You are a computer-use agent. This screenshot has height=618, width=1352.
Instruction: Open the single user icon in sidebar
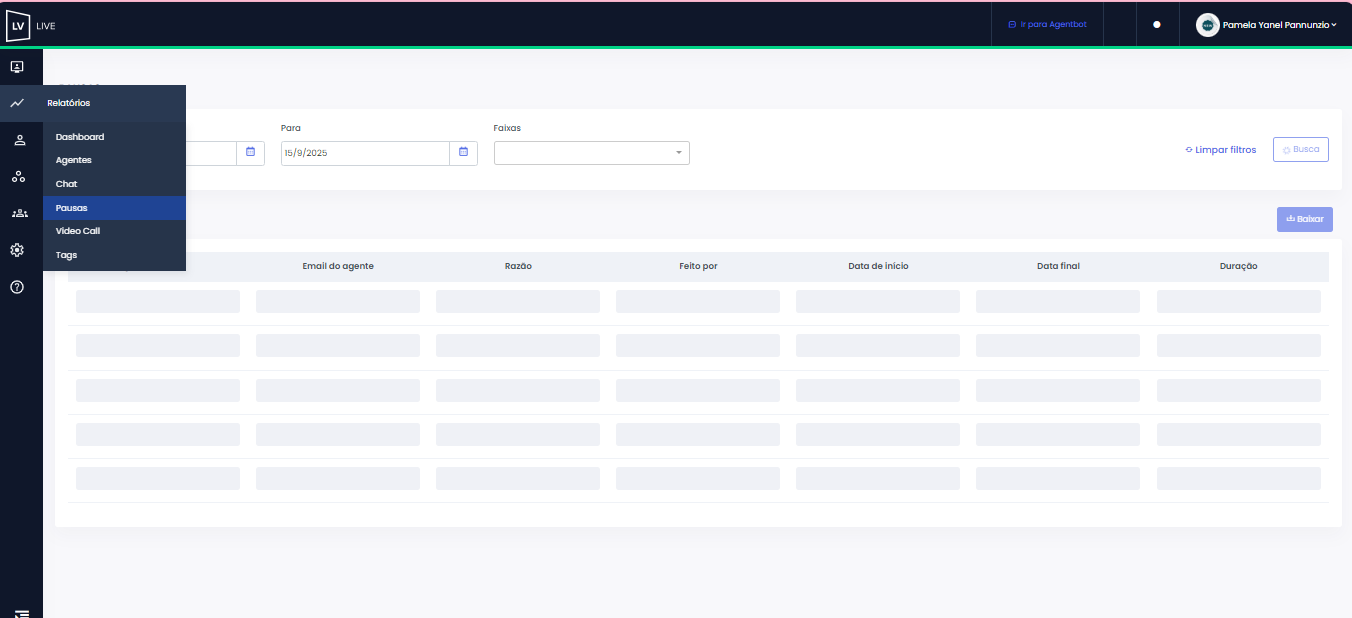click(x=19, y=140)
